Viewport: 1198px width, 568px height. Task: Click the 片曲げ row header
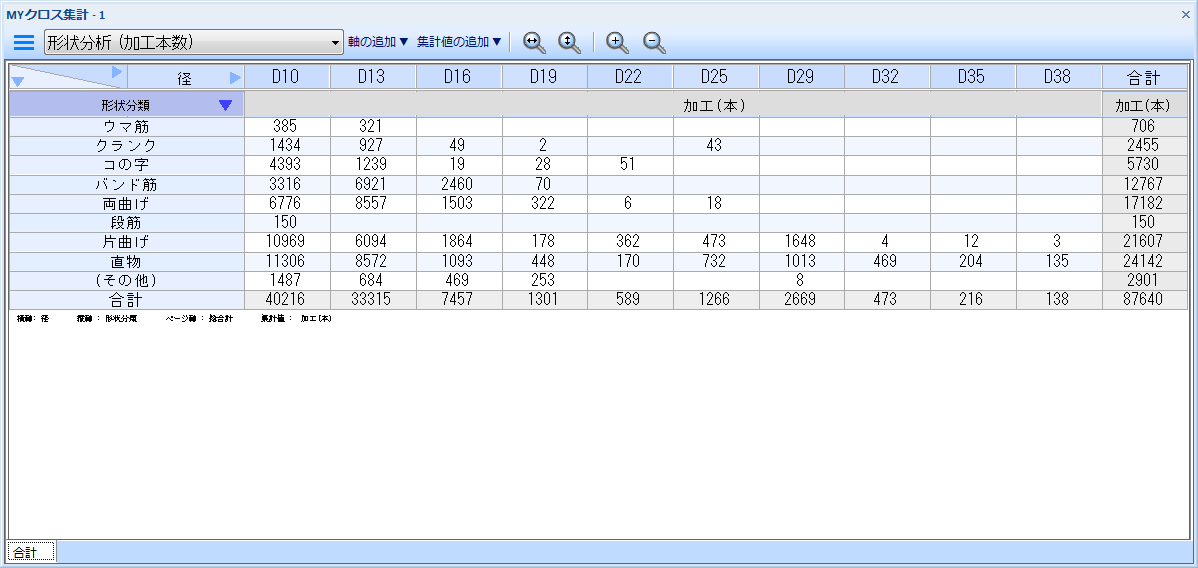pos(128,241)
